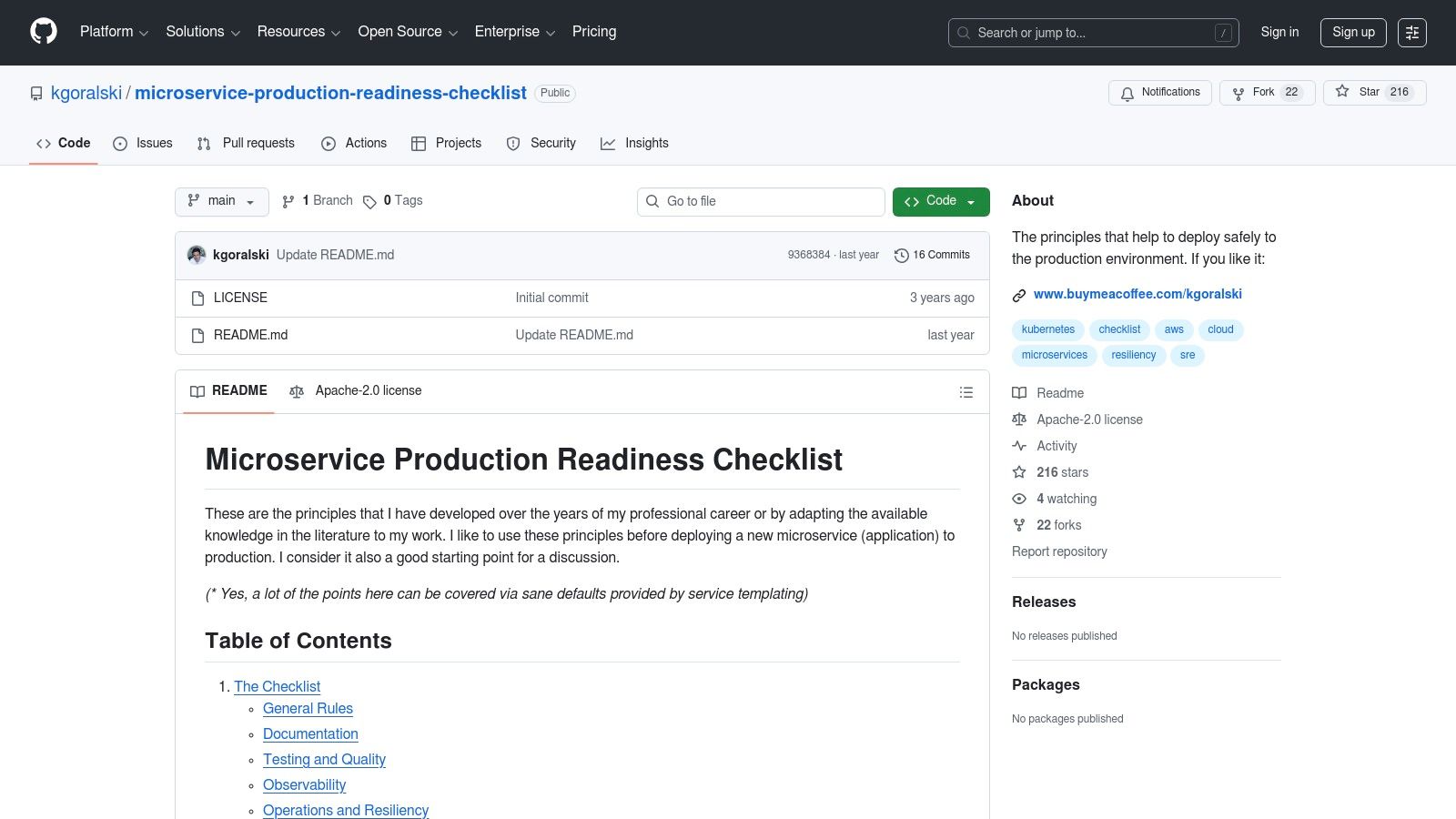The width and height of the screenshot is (1456, 819).
Task: Open the commit history via the clock icon
Action: pos(901,255)
